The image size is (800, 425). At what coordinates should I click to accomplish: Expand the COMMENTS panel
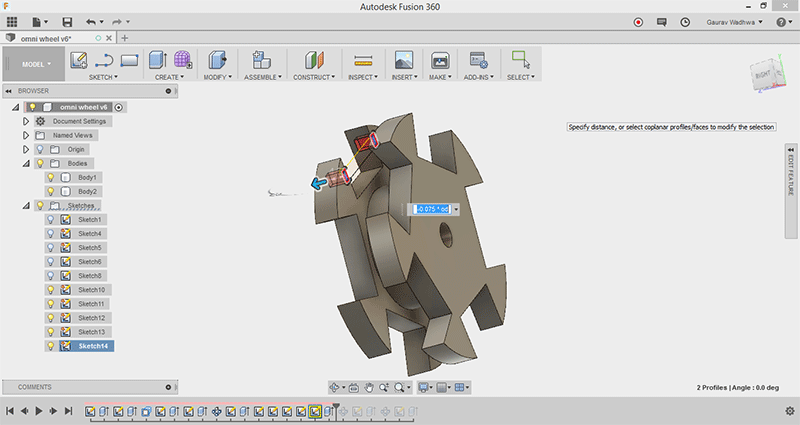[x=168, y=387]
